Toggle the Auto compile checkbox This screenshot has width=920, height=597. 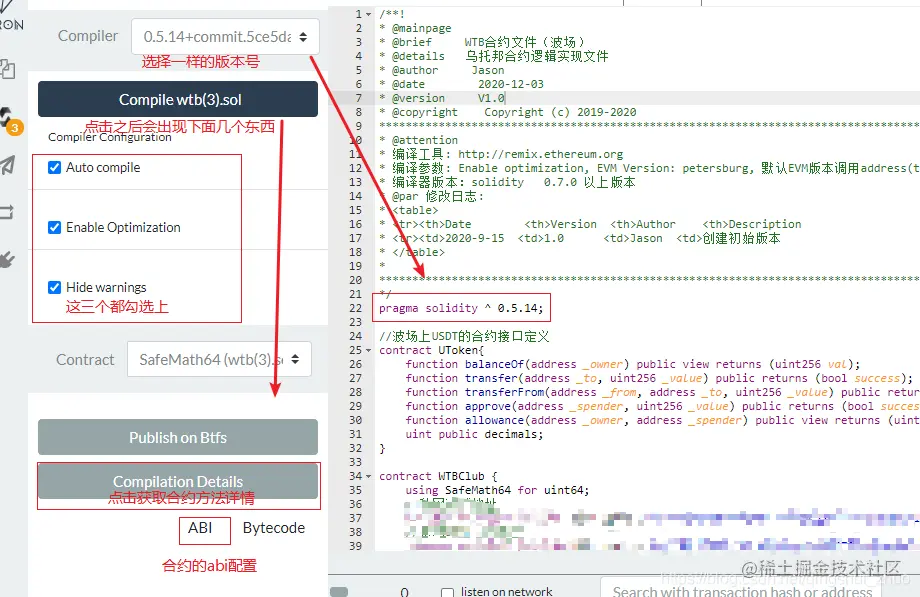[55, 168]
